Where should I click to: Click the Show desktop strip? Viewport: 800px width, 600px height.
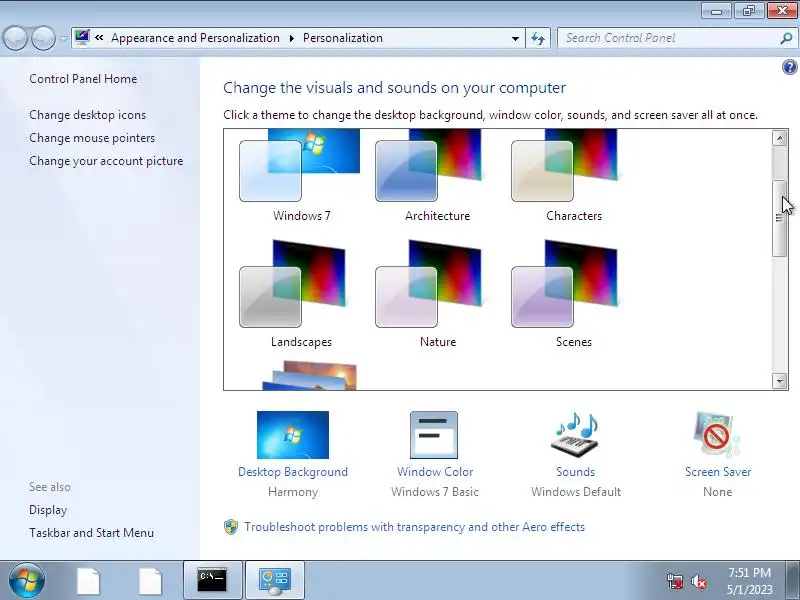tap(794, 580)
